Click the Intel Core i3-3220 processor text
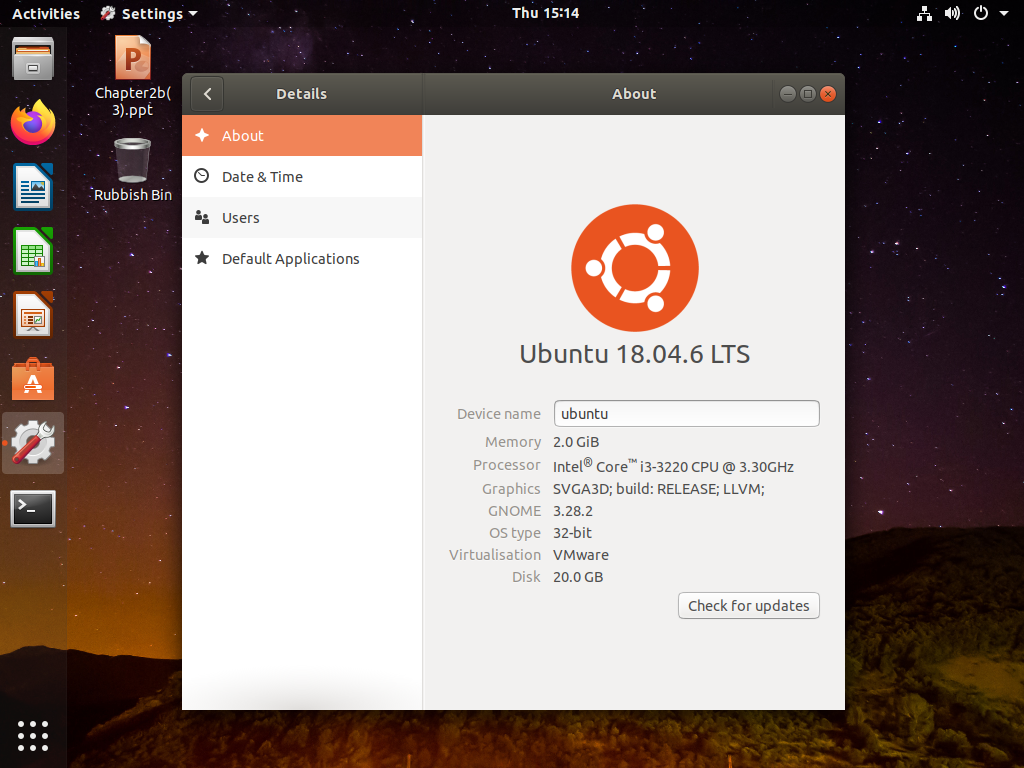Screen dimensions: 1024x768 coord(673,466)
